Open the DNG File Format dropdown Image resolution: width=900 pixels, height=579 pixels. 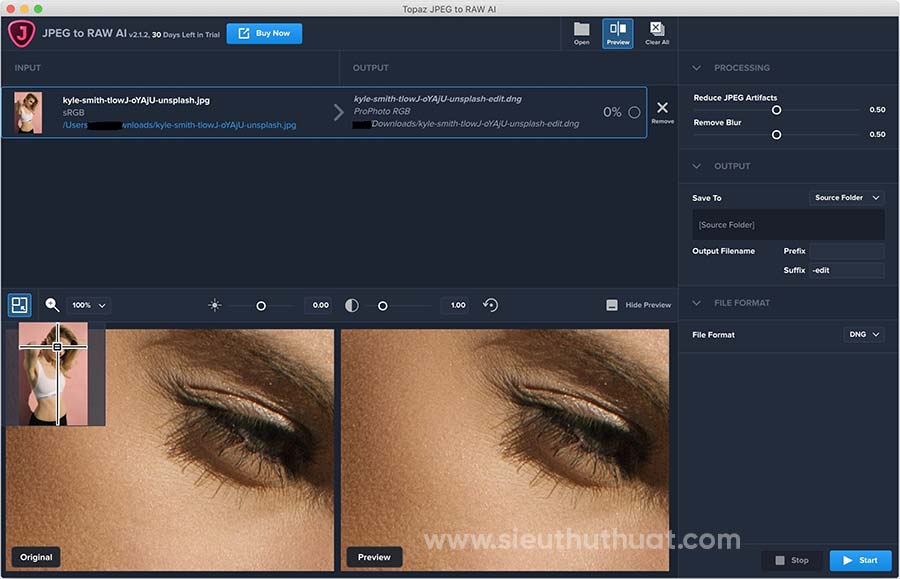point(864,335)
